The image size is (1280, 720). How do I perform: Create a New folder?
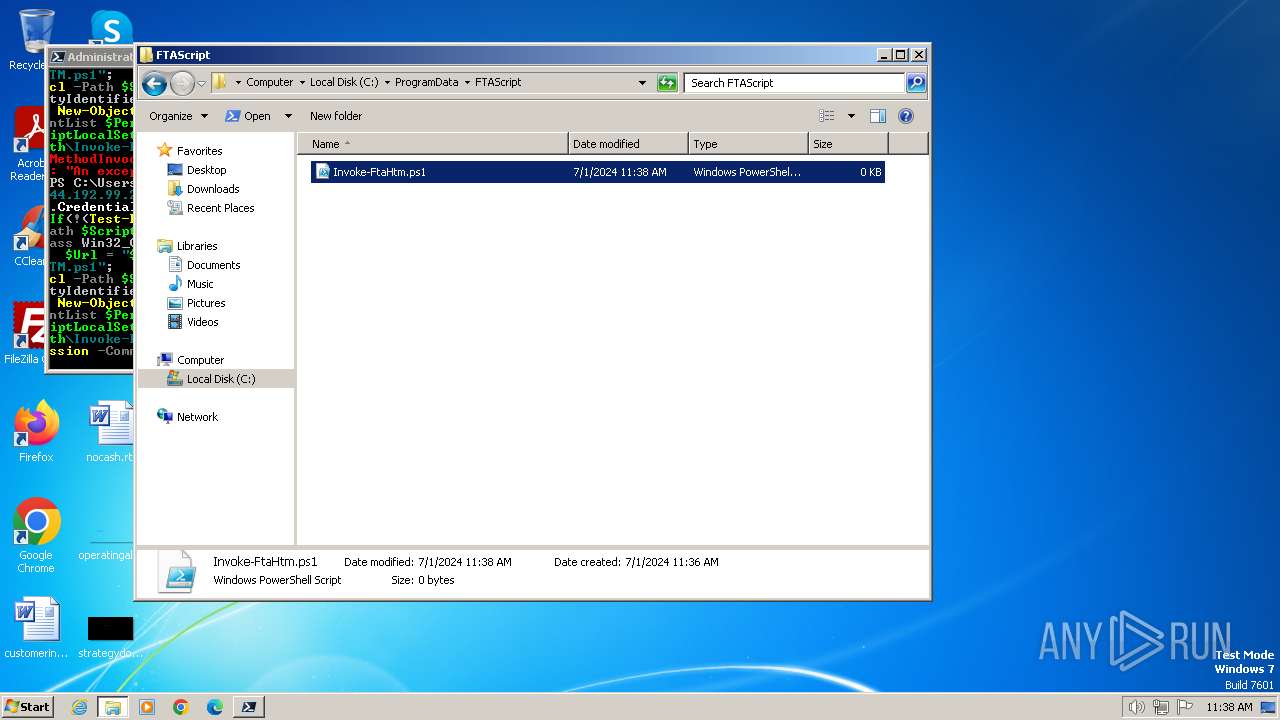[336, 116]
